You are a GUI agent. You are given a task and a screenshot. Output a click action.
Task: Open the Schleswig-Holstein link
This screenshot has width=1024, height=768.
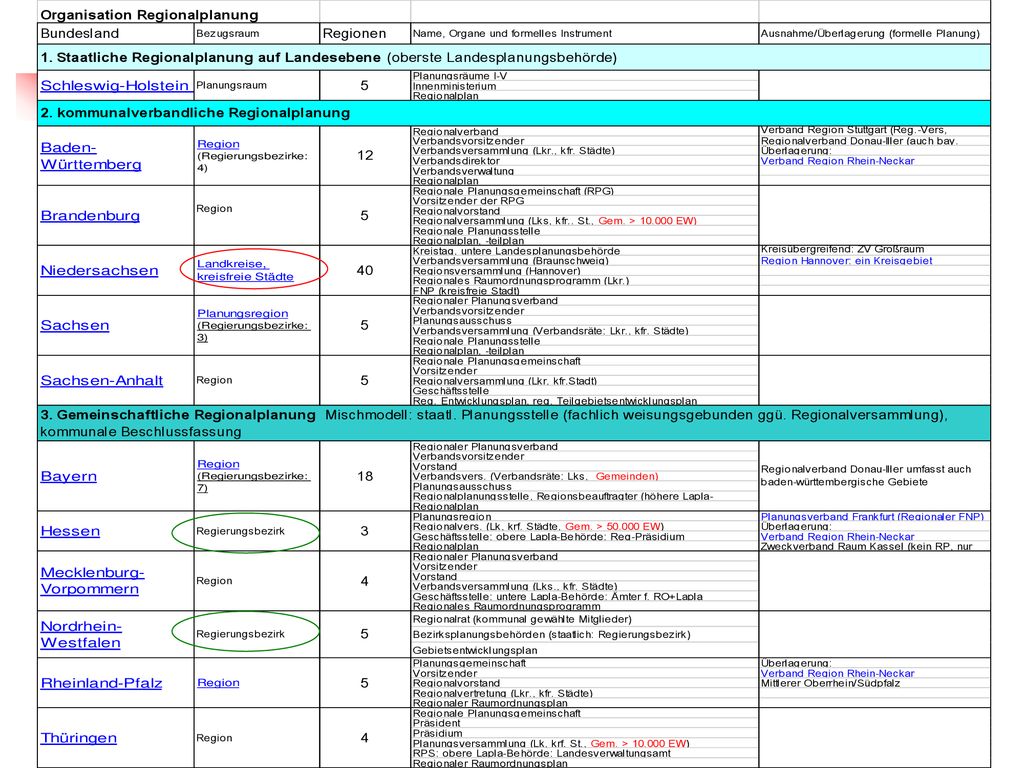(115, 86)
